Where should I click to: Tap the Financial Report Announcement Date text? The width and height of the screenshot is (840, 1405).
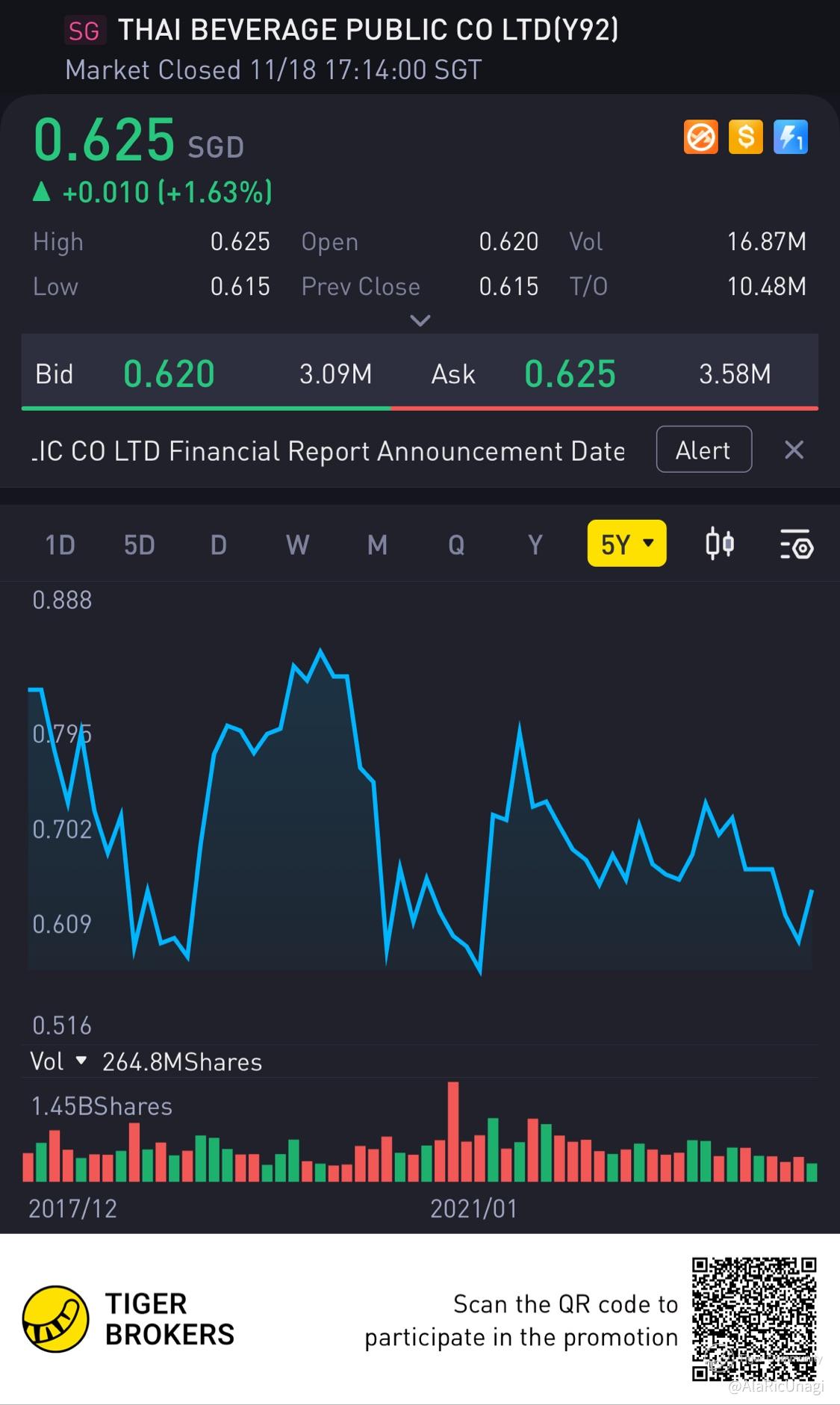click(x=327, y=451)
